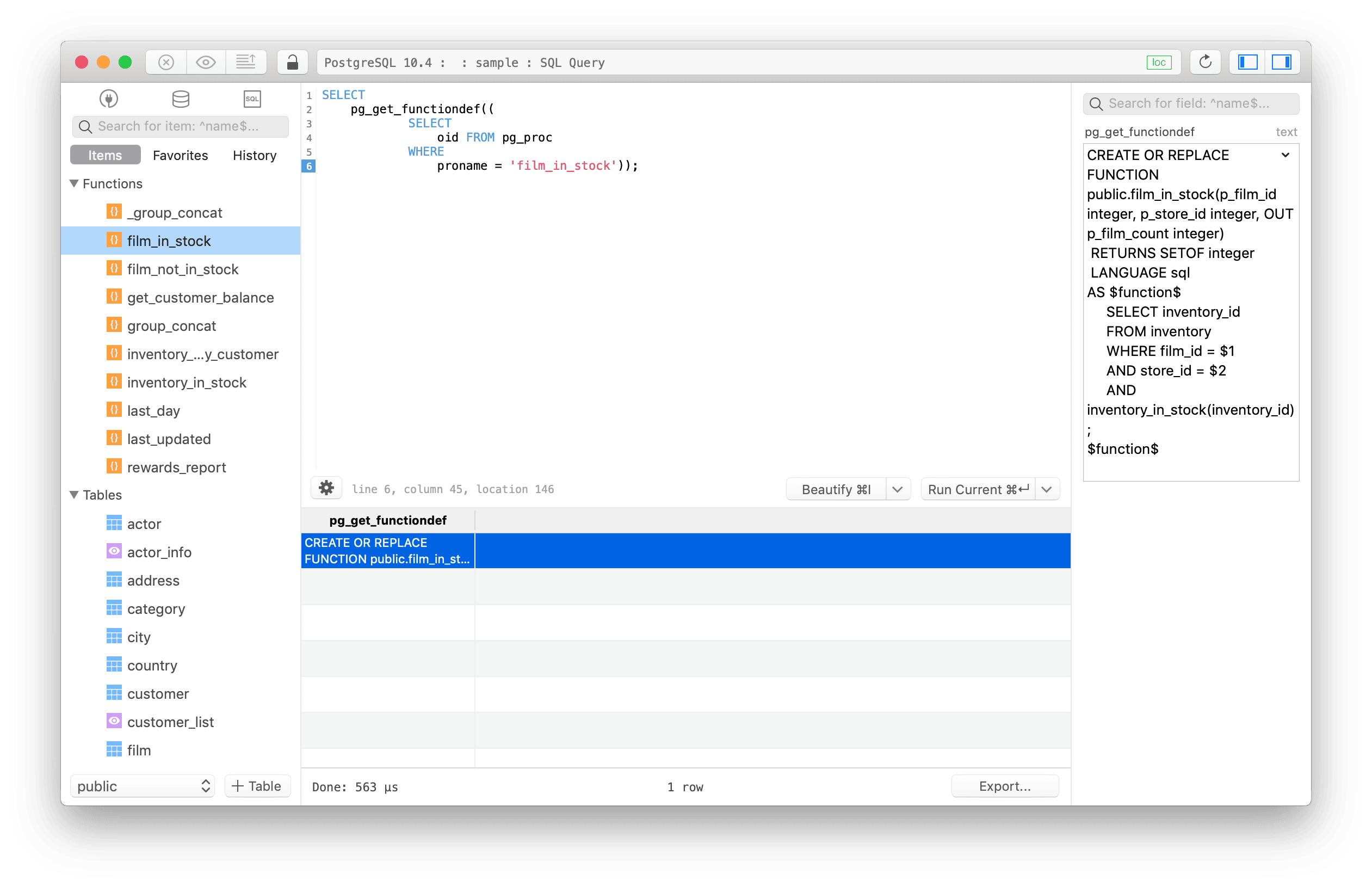This screenshot has height=886, width=1372.
Task: Click the customer_list view icon
Action: 114,722
